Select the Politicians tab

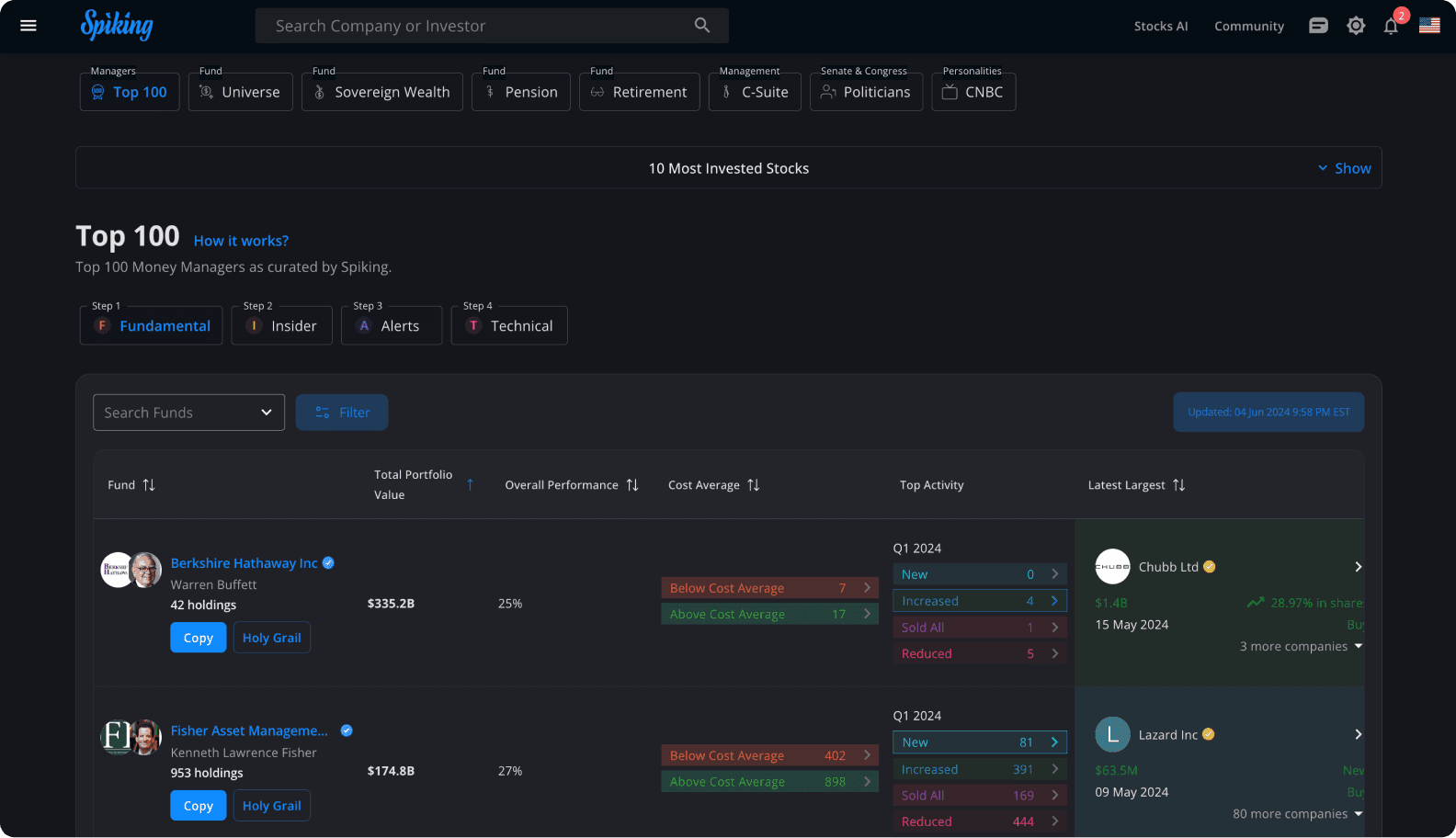866,92
